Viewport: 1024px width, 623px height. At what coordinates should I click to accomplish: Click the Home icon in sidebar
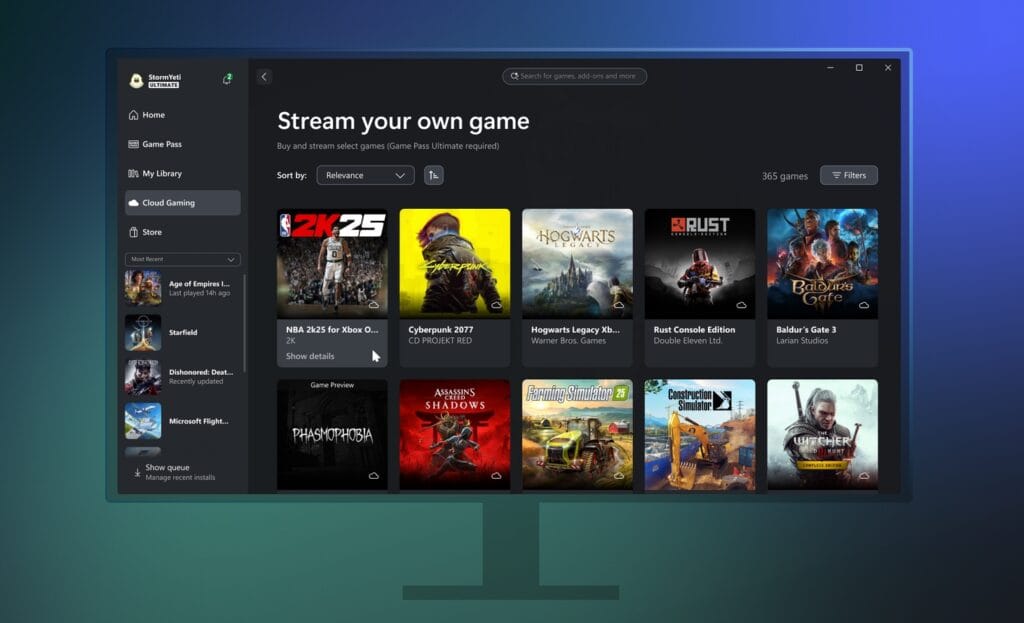133,115
